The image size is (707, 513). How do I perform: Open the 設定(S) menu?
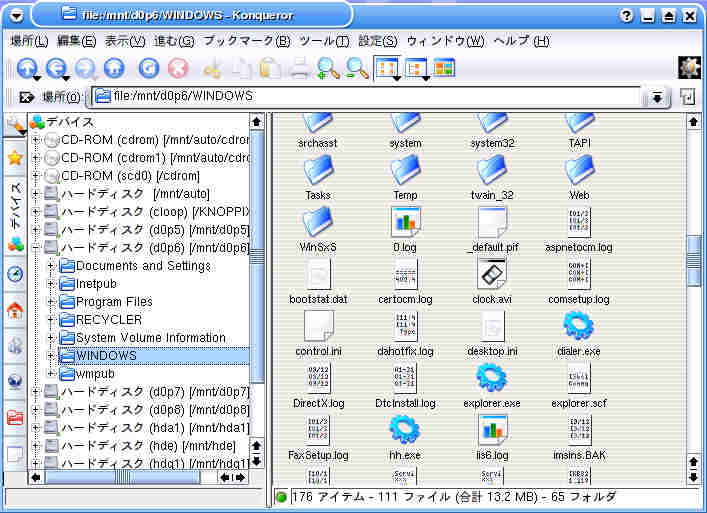click(x=378, y=41)
